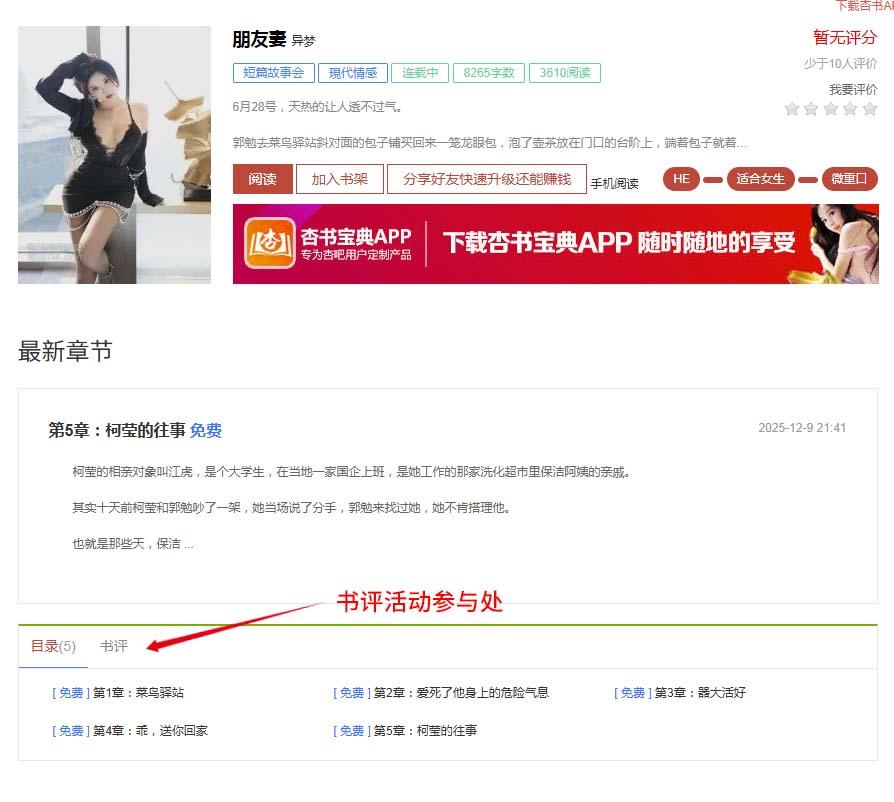This screenshot has width=894, height=802.
Task: Select the HE tag pill
Action: tap(681, 179)
